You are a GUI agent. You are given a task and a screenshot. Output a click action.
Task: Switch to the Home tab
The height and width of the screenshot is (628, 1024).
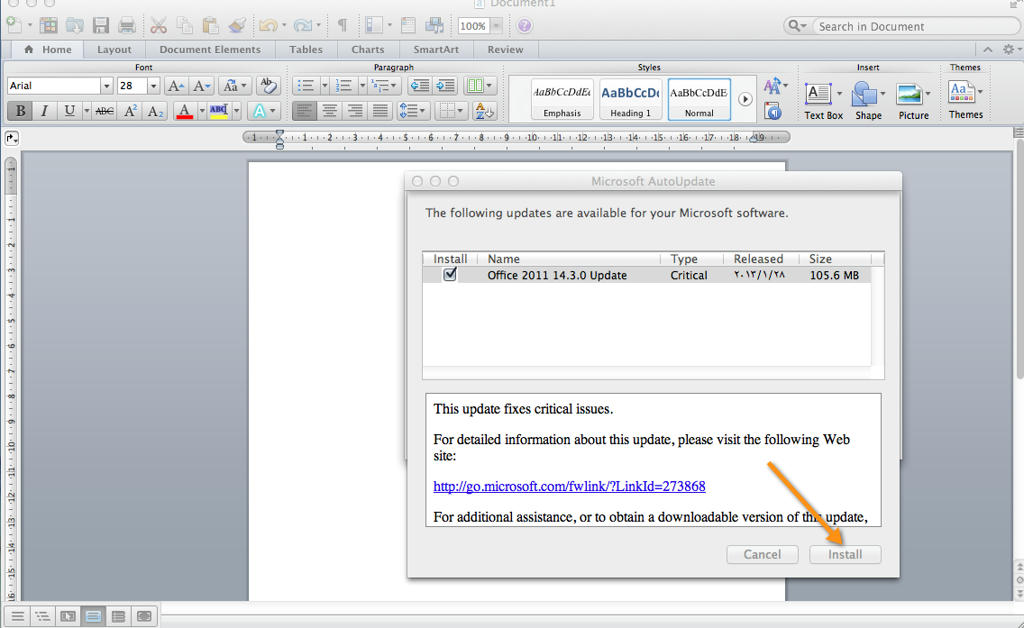(x=48, y=50)
